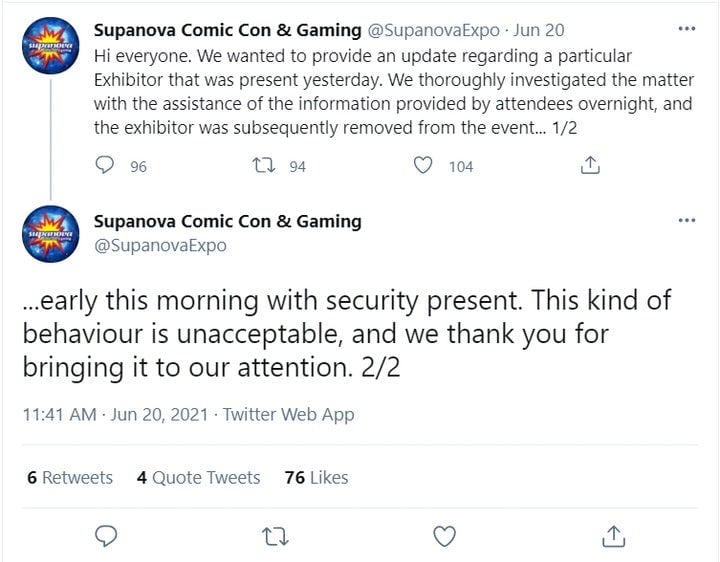
Task: Click the Jun 20 date on first tweet
Action: click(539, 30)
